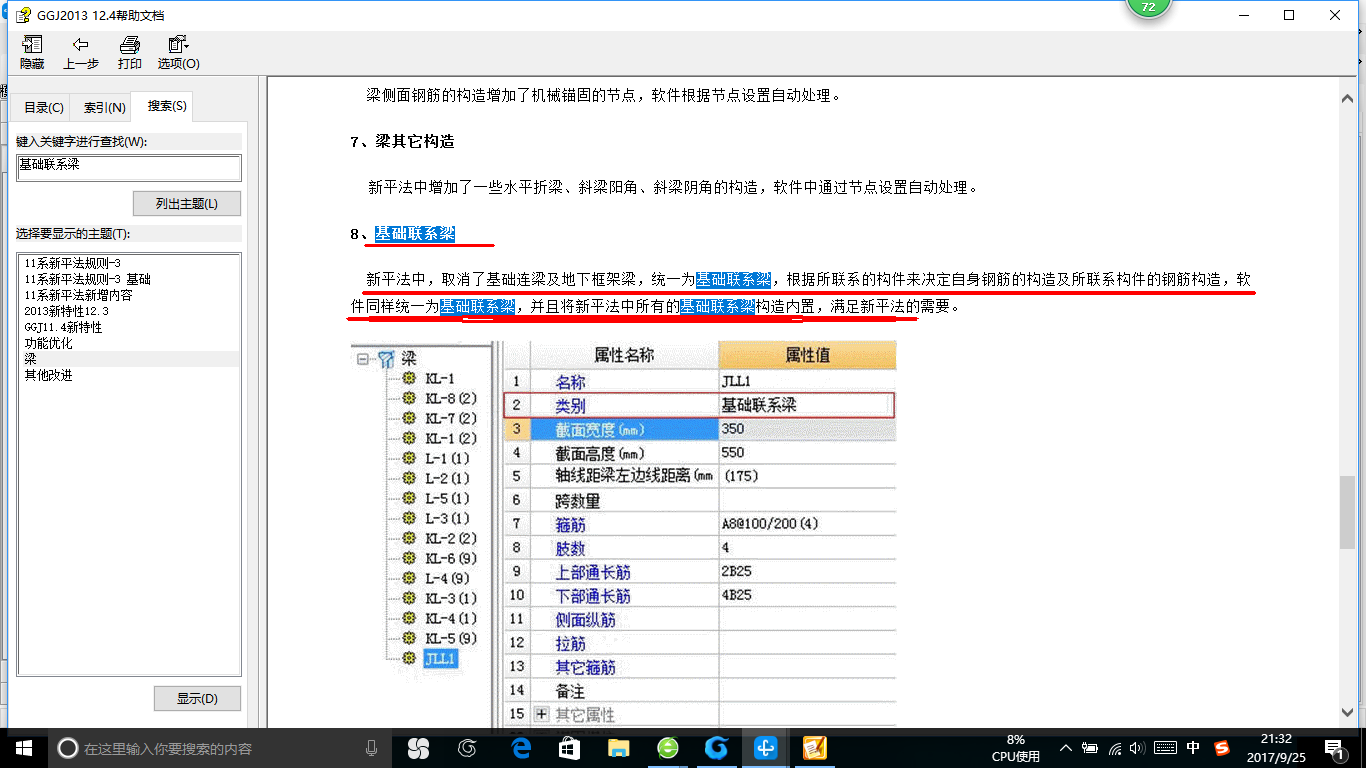Click the microphone icon in the taskbar search box
Image resolution: width=1366 pixels, height=768 pixels.
coord(371,748)
